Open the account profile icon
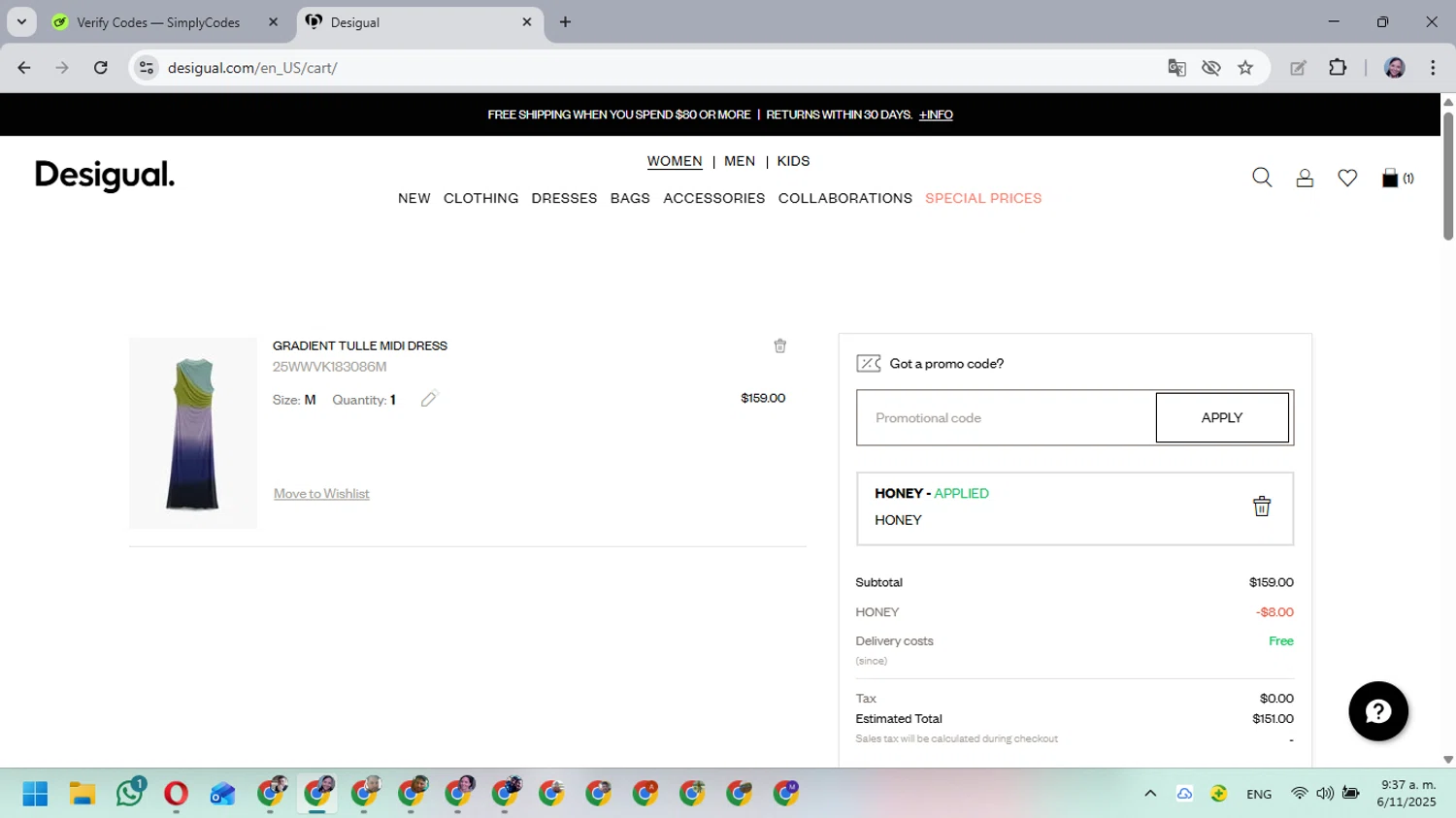 [x=1305, y=178]
